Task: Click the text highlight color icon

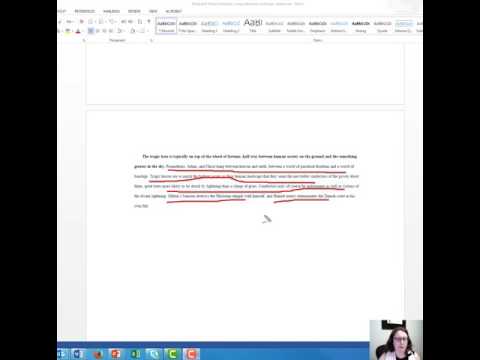Action: click(68, 31)
